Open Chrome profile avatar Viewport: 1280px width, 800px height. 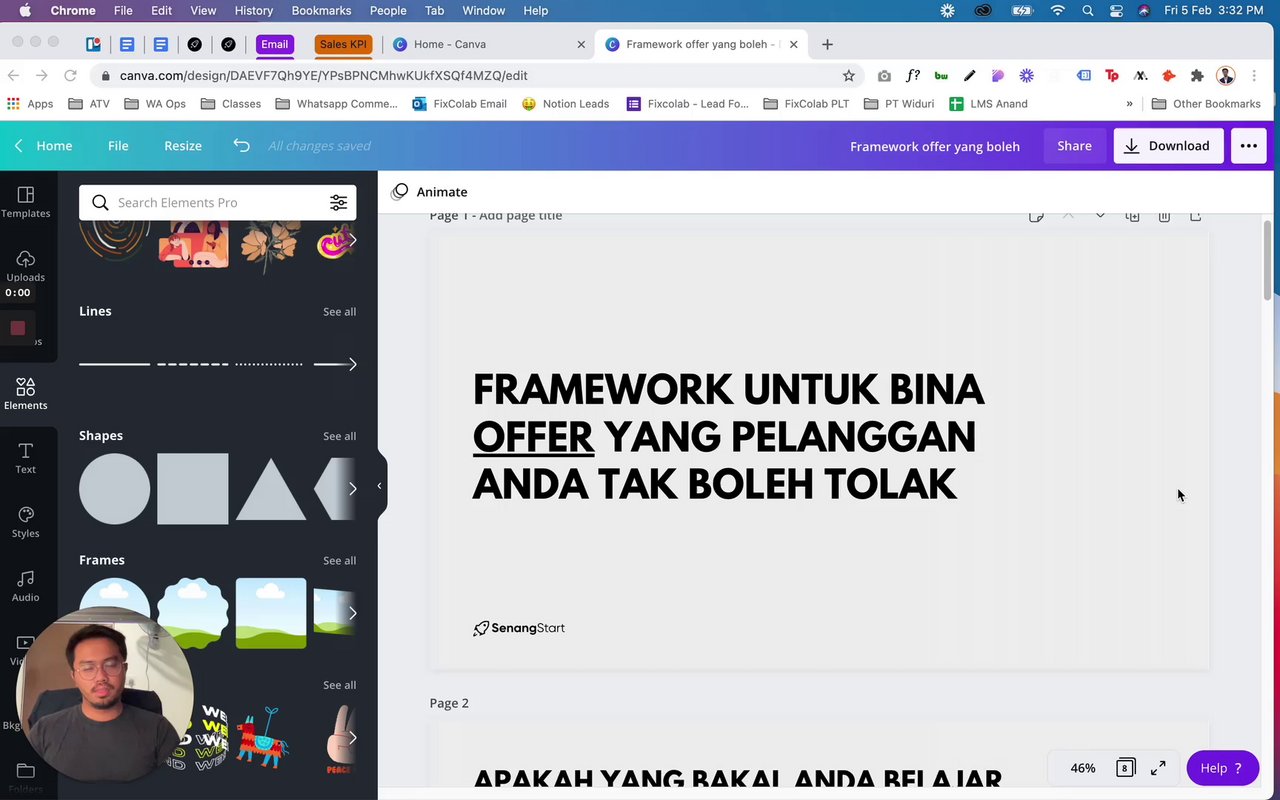[1226, 75]
